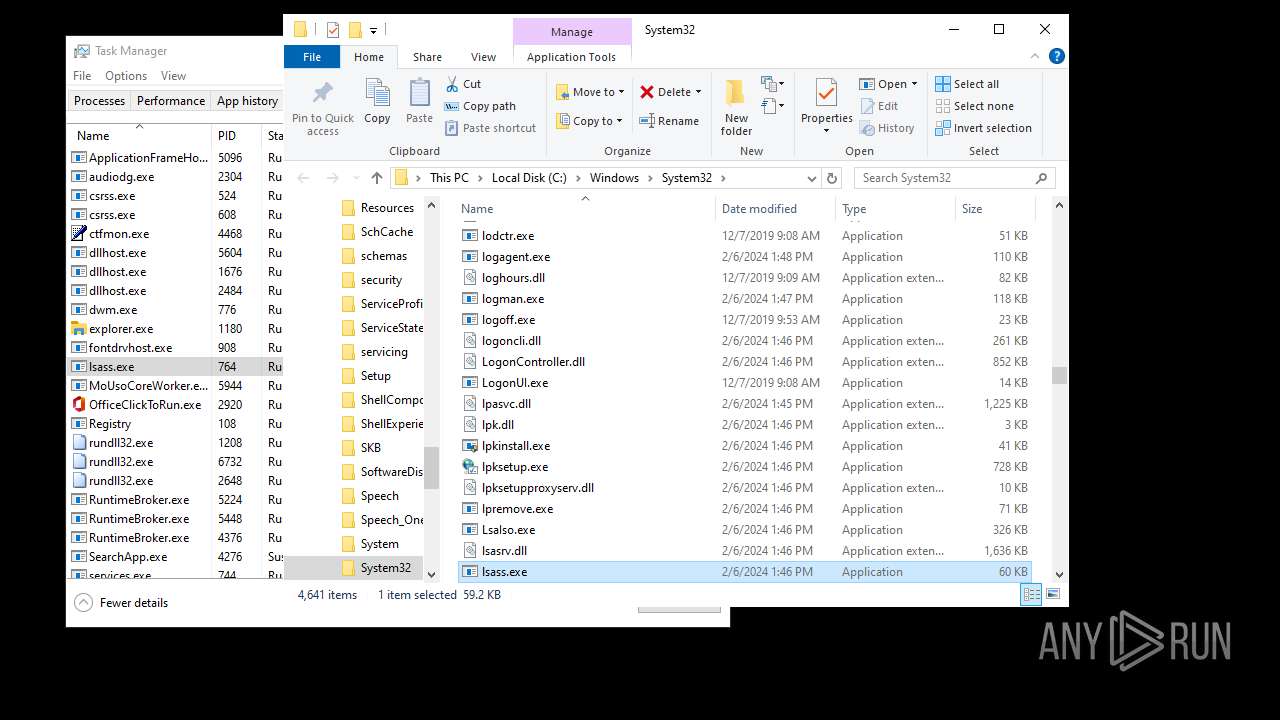1280x720 pixels.
Task: Open the Performance tab in Task Manager
Action: point(171,101)
